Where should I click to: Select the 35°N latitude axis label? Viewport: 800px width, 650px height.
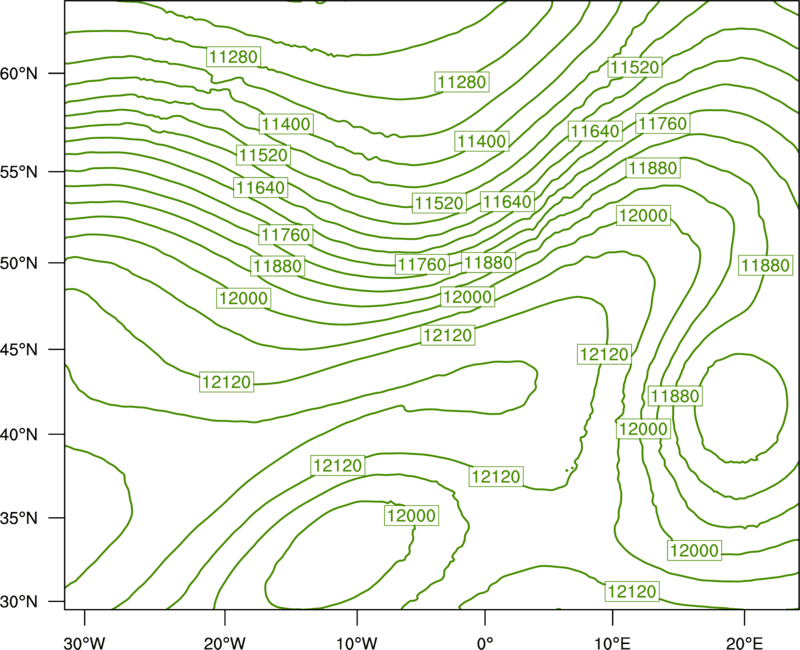[x=19, y=518]
